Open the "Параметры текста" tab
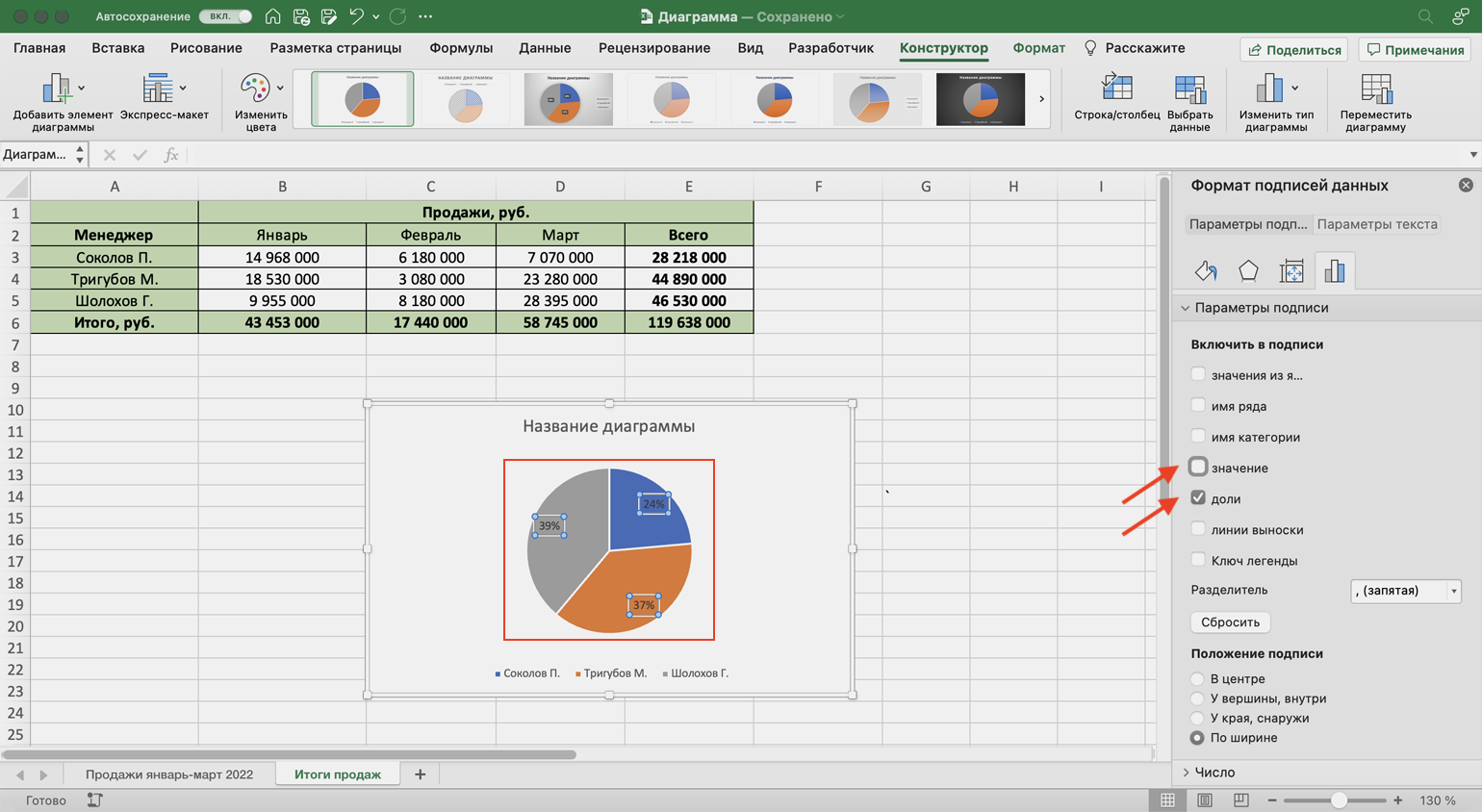Image resolution: width=1482 pixels, height=812 pixels. [x=1376, y=224]
